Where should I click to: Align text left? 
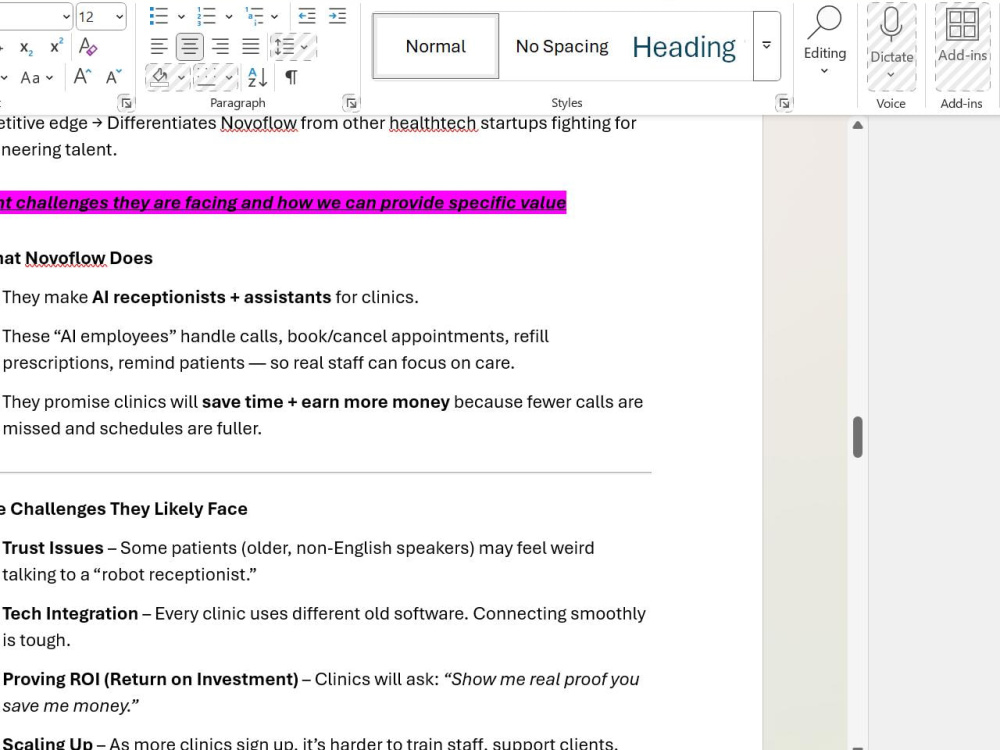coord(159,47)
